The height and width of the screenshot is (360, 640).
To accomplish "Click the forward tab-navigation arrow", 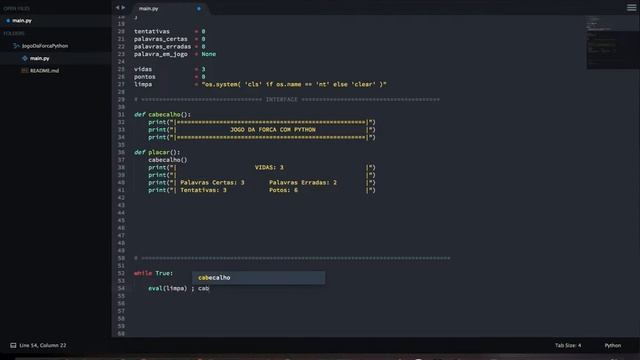I will [x=123, y=8].
